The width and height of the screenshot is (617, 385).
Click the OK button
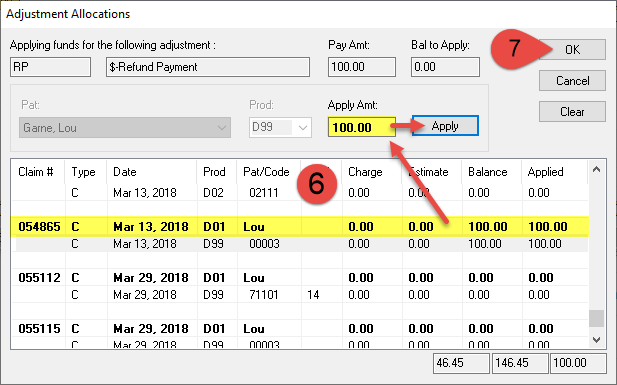[x=572, y=50]
